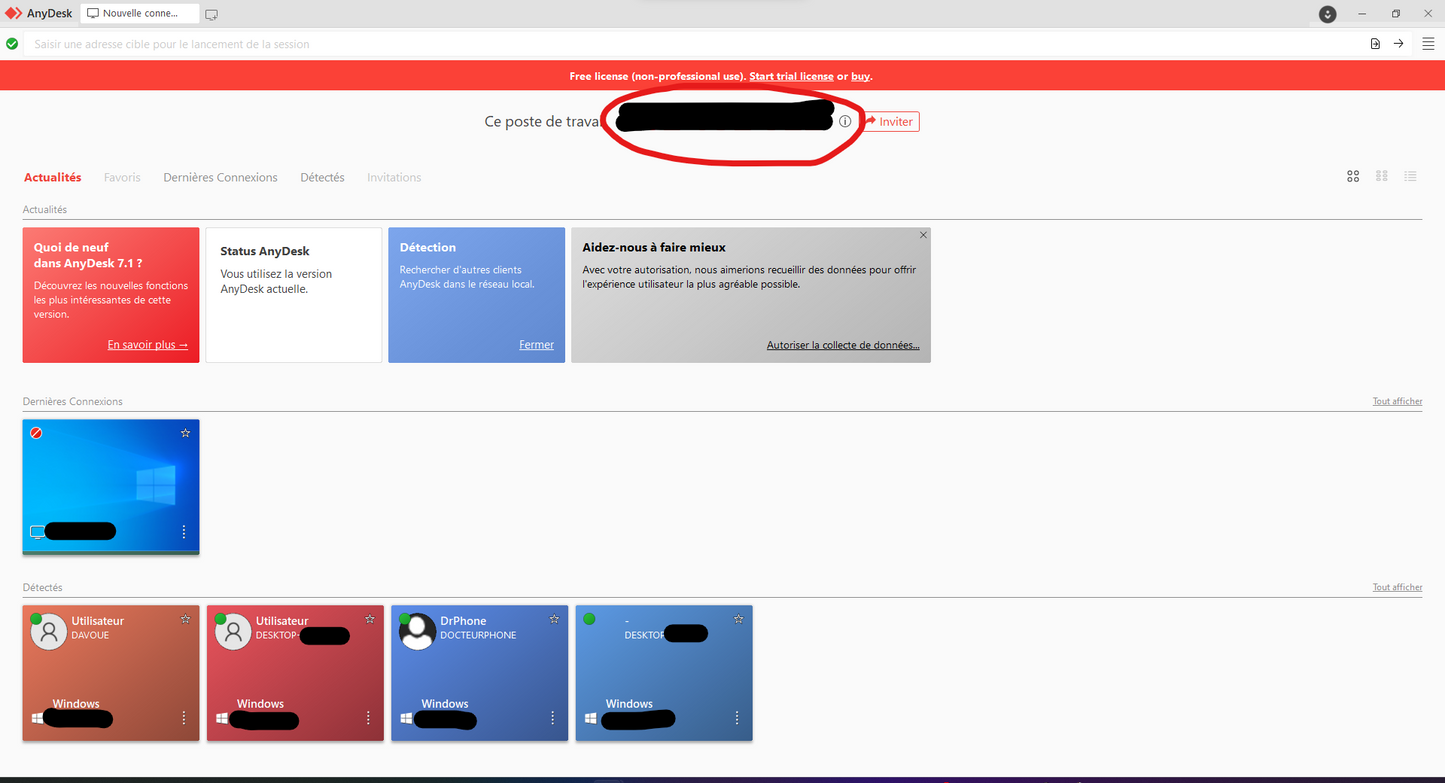Viewport: 1445px width, 783px height.
Task: Click the file transfer icon in address bar
Action: click(1375, 44)
